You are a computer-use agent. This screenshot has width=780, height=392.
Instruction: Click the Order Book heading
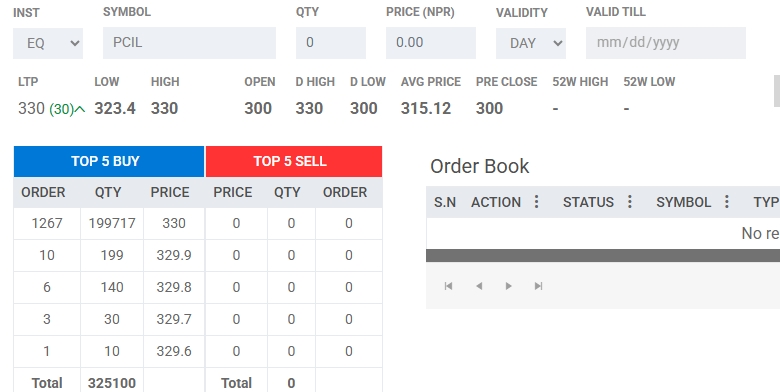tap(480, 166)
